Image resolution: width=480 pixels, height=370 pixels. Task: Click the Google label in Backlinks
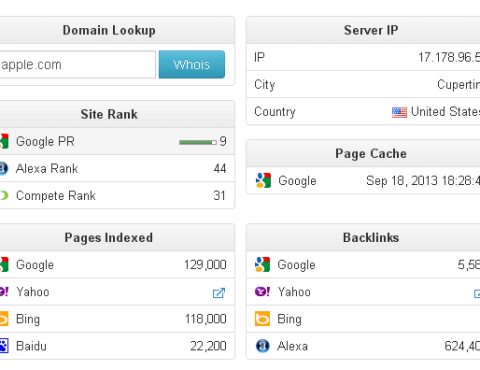pyautogui.click(x=296, y=265)
